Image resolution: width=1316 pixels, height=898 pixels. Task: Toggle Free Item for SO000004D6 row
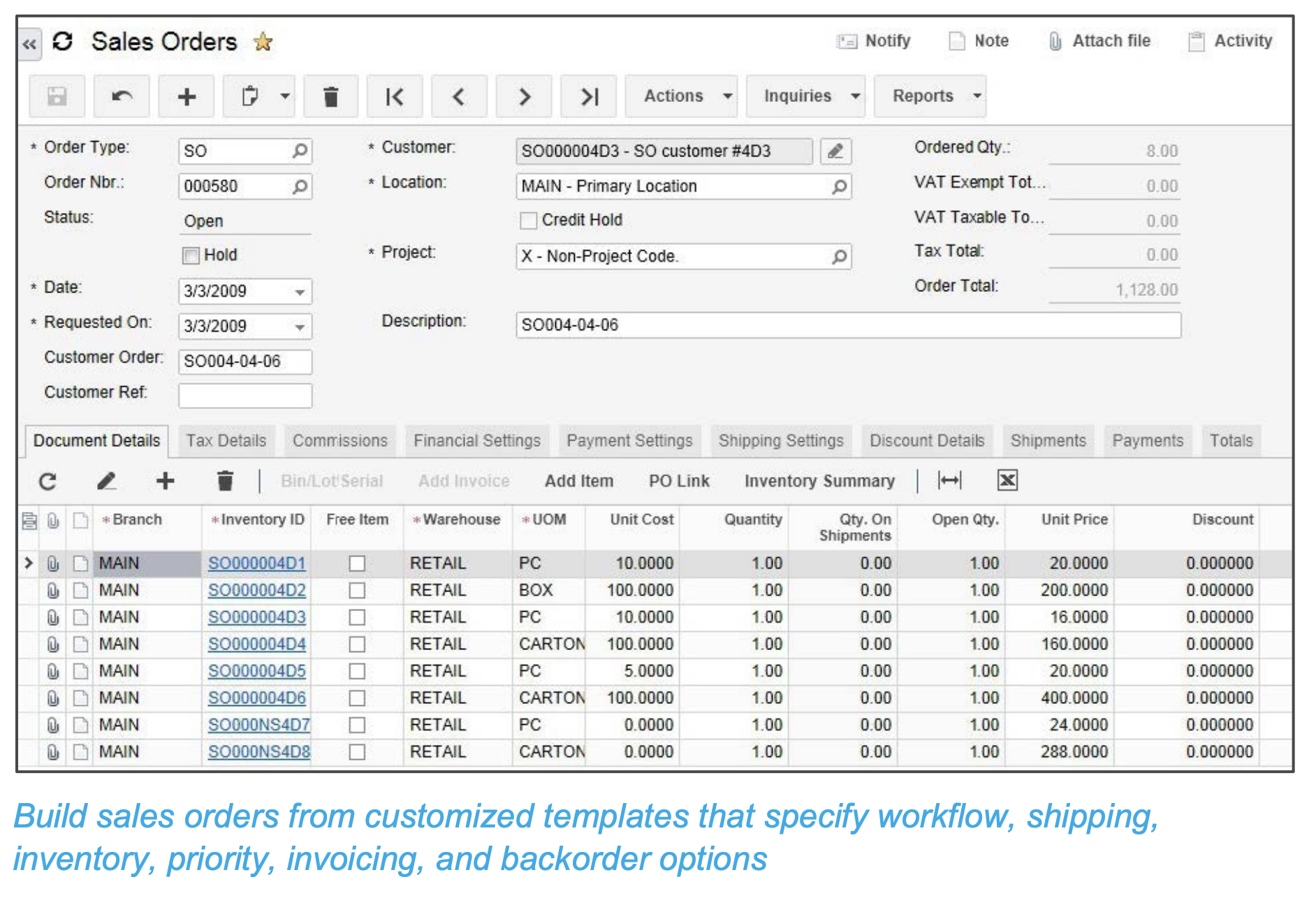pyautogui.click(x=357, y=698)
